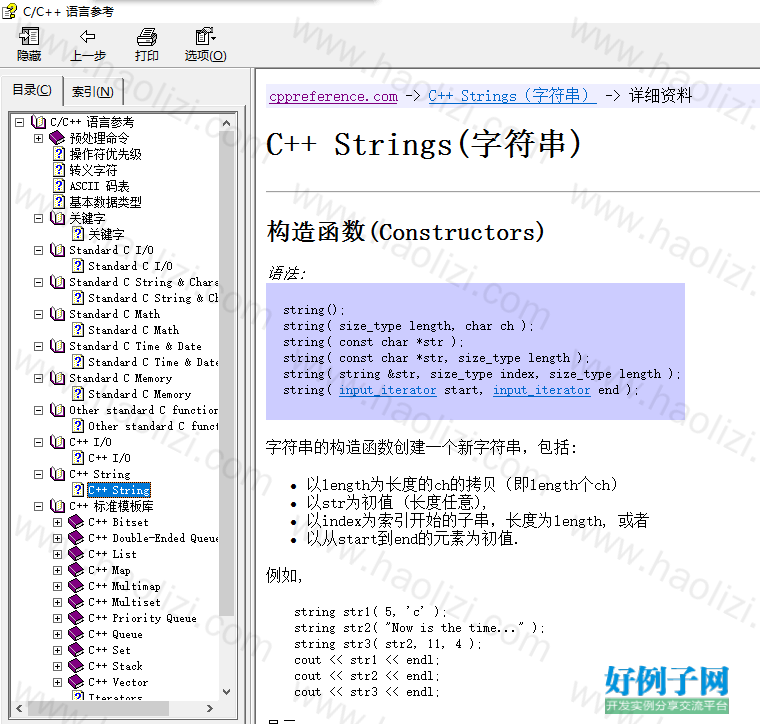Image resolution: width=760 pixels, height=724 pixels.
Task: Open the child C++ I/O topic
Action: coord(109,458)
